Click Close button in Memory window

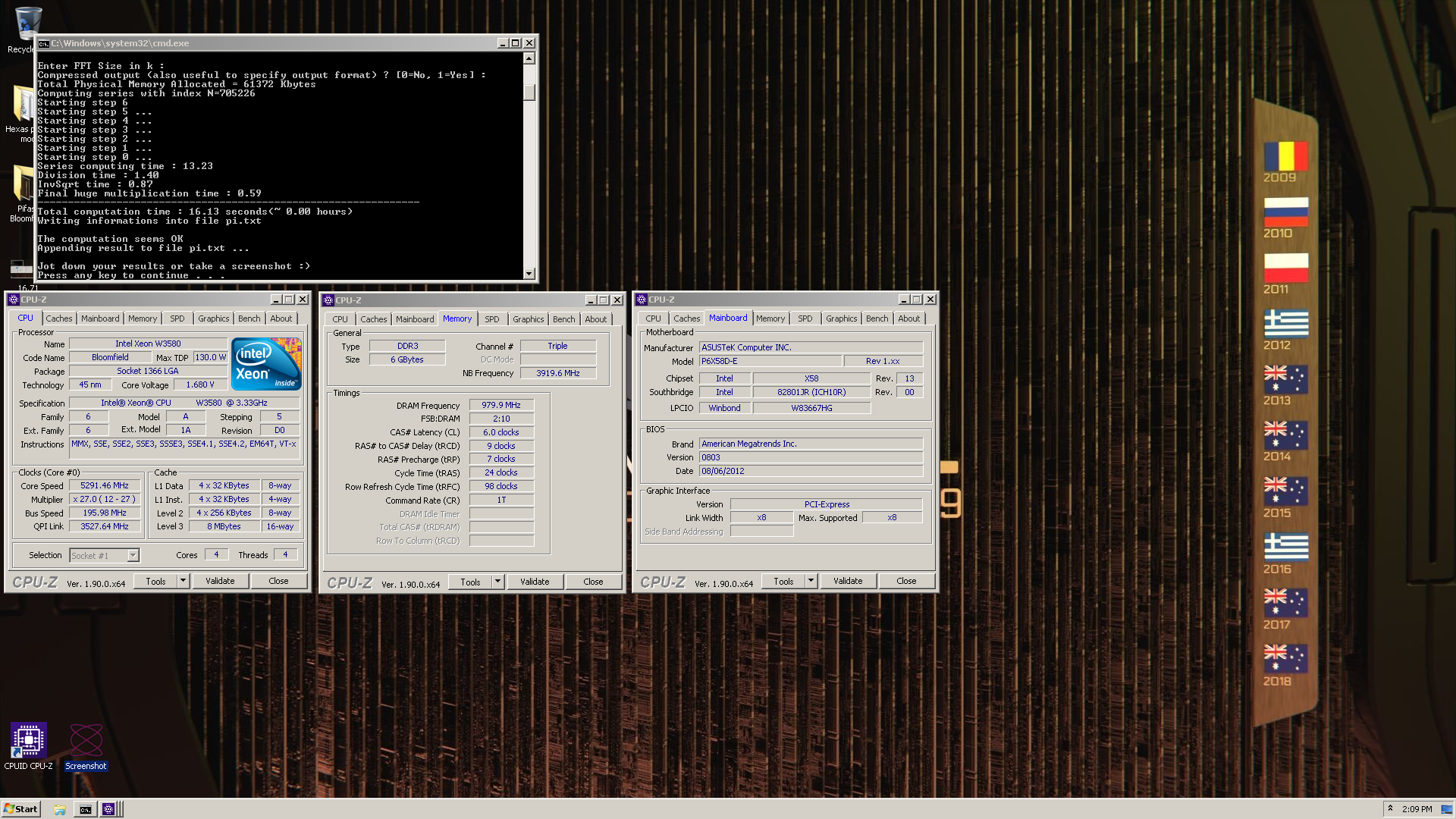(x=593, y=582)
